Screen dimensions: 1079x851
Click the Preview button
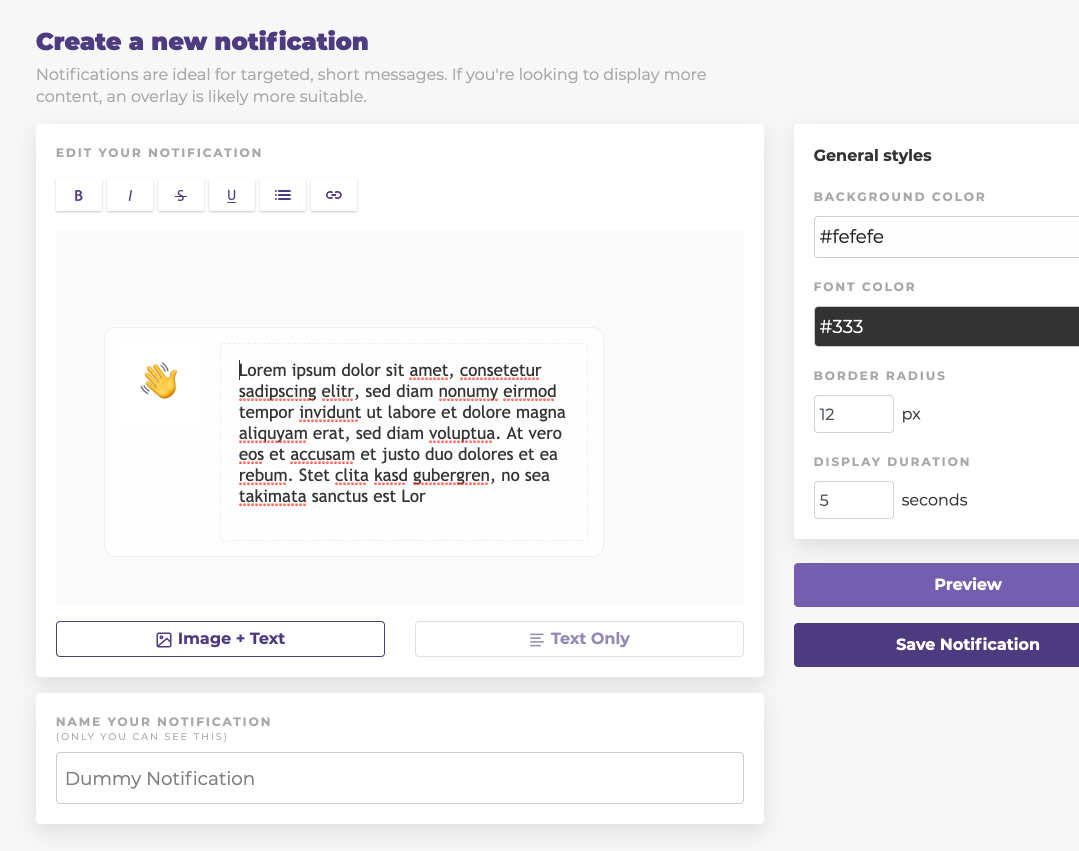[967, 584]
